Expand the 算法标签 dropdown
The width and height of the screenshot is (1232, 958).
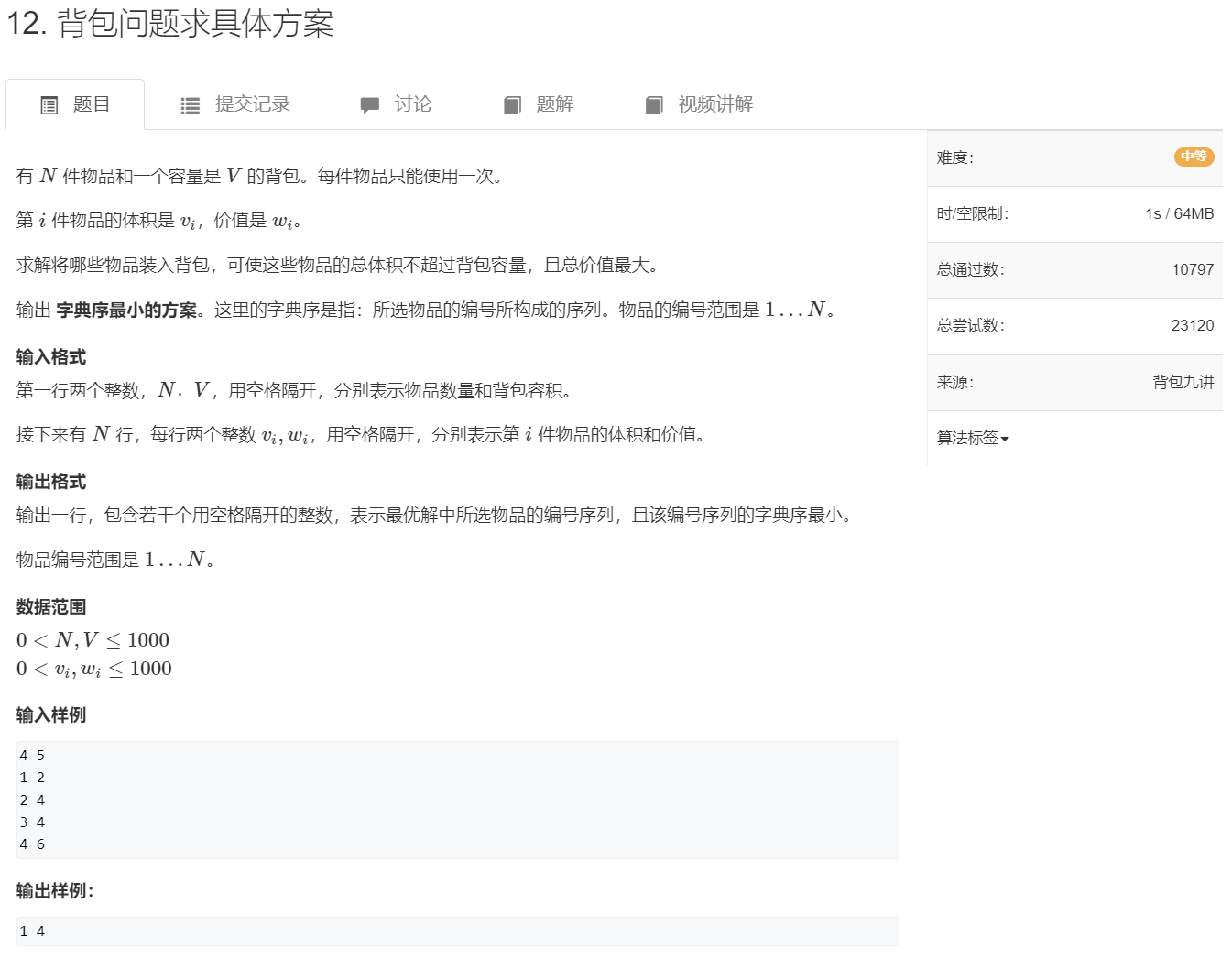coord(973,438)
